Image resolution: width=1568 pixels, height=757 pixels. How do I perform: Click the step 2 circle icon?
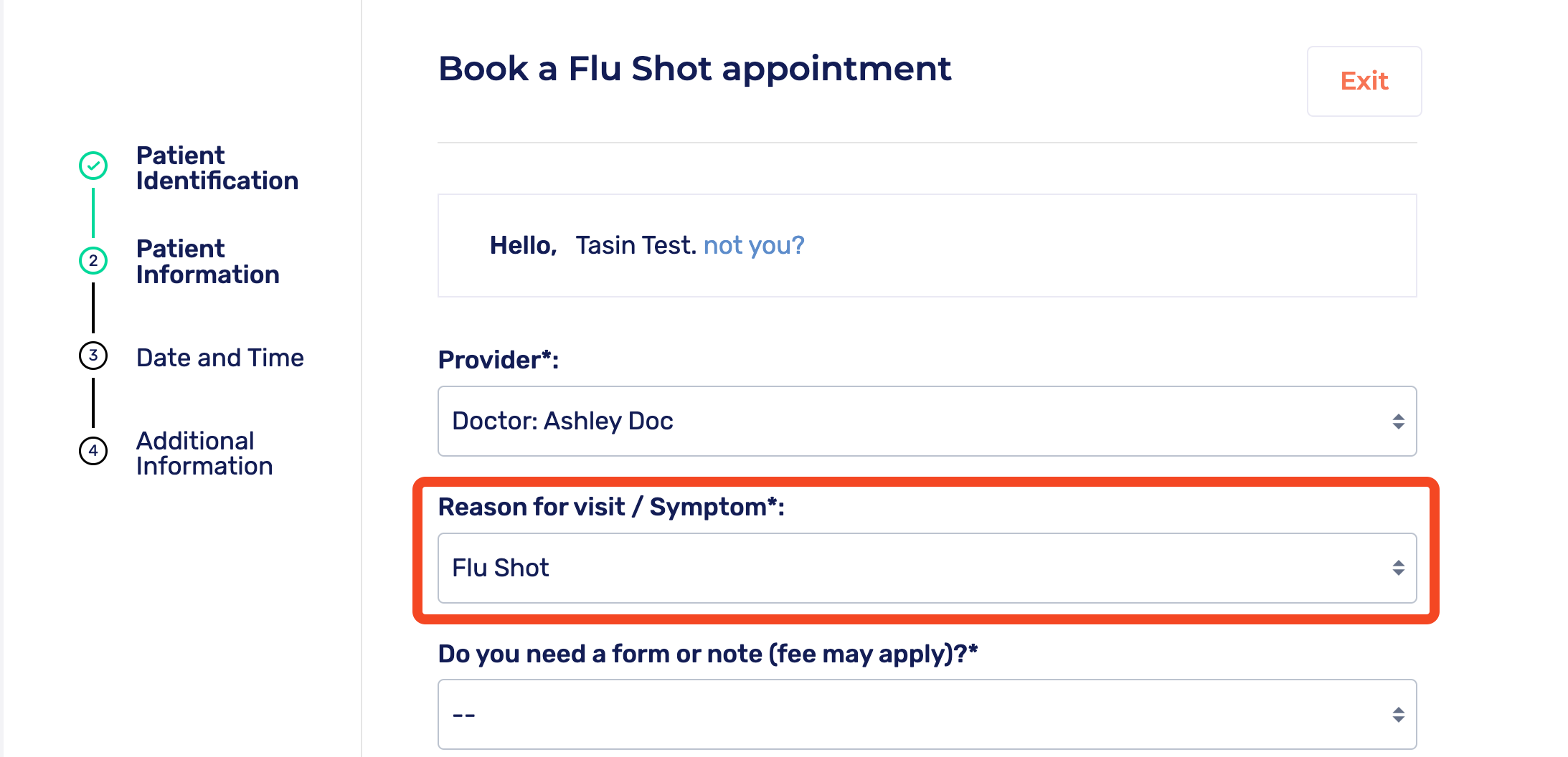(x=93, y=260)
